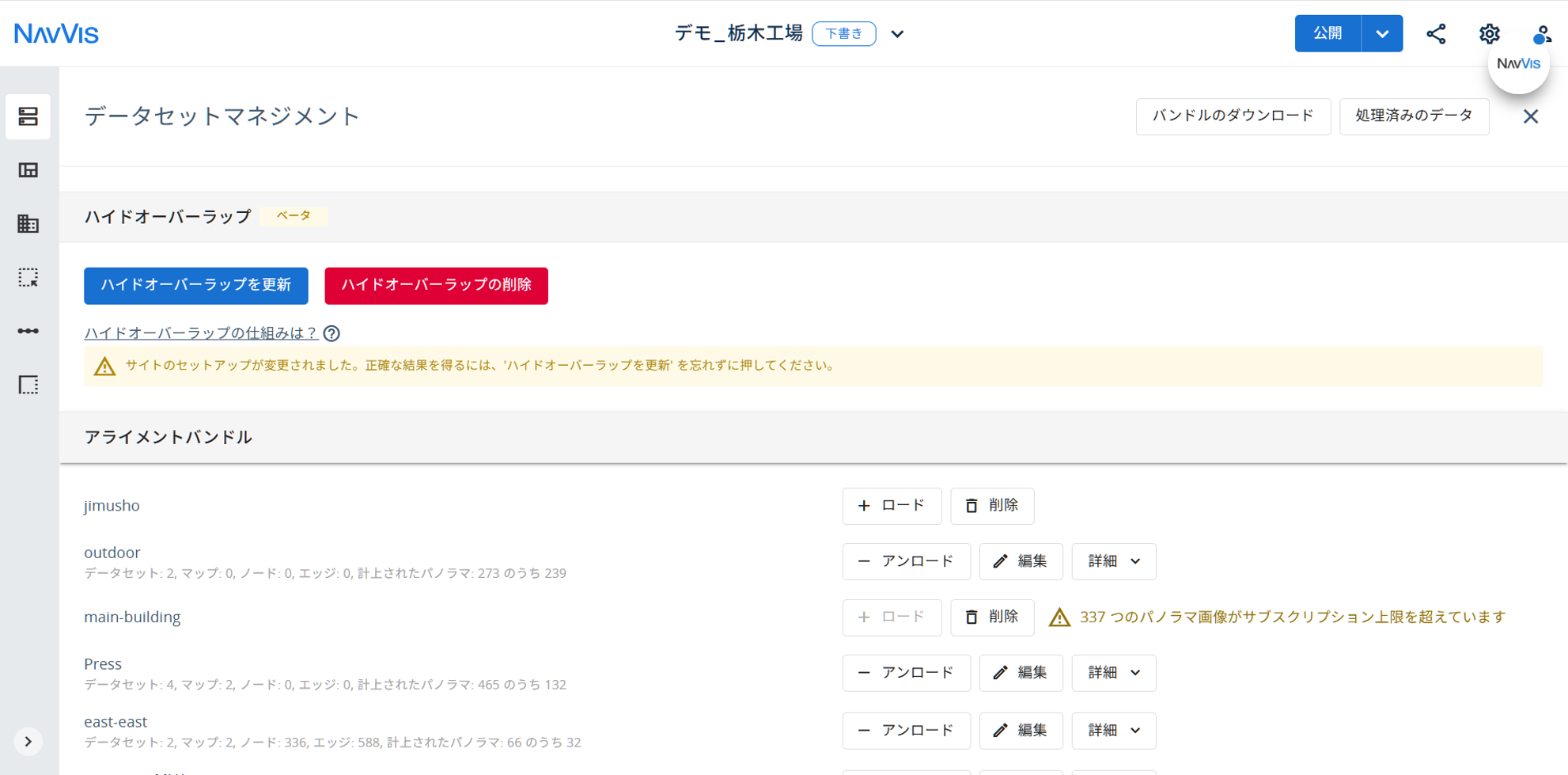Open the buildings sidebar icon
Viewport: 1568px width, 775px height.
pyautogui.click(x=28, y=224)
